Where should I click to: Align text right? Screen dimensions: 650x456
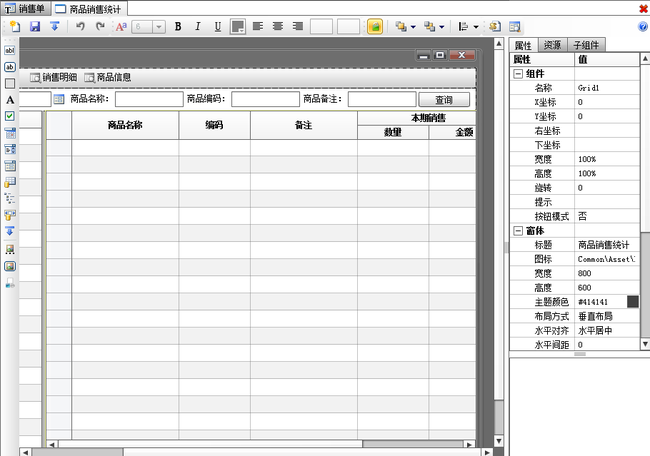pyautogui.click(x=298, y=27)
